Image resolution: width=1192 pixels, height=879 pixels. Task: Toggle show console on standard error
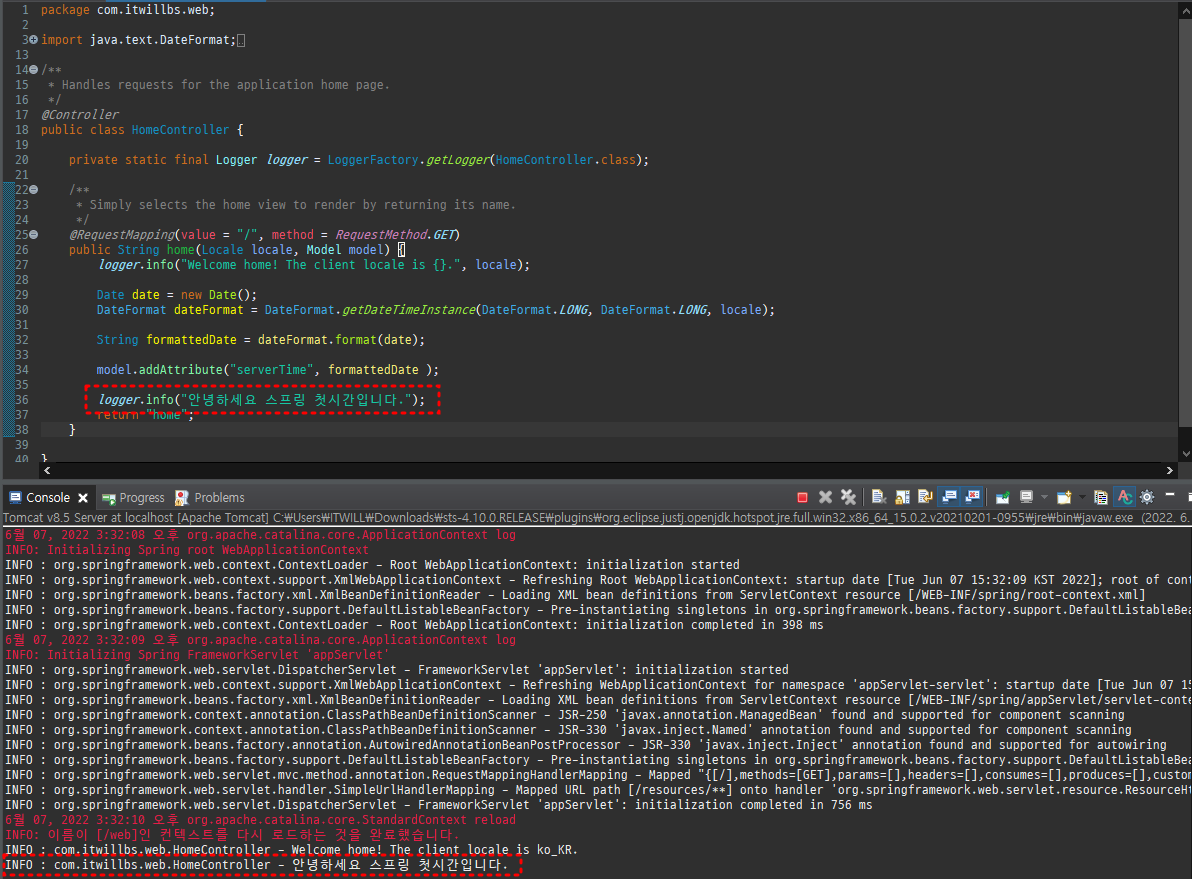click(972, 497)
